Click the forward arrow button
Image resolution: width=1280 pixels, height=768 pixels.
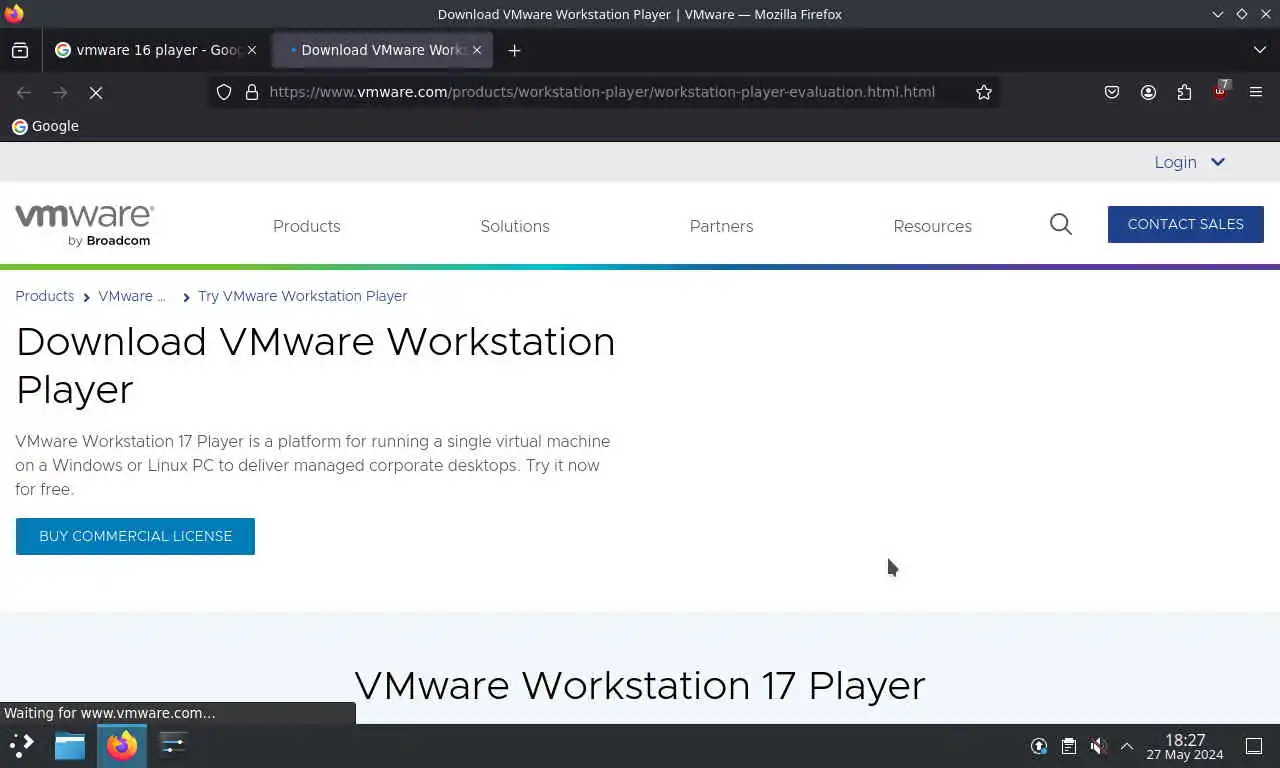[x=60, y=92]
